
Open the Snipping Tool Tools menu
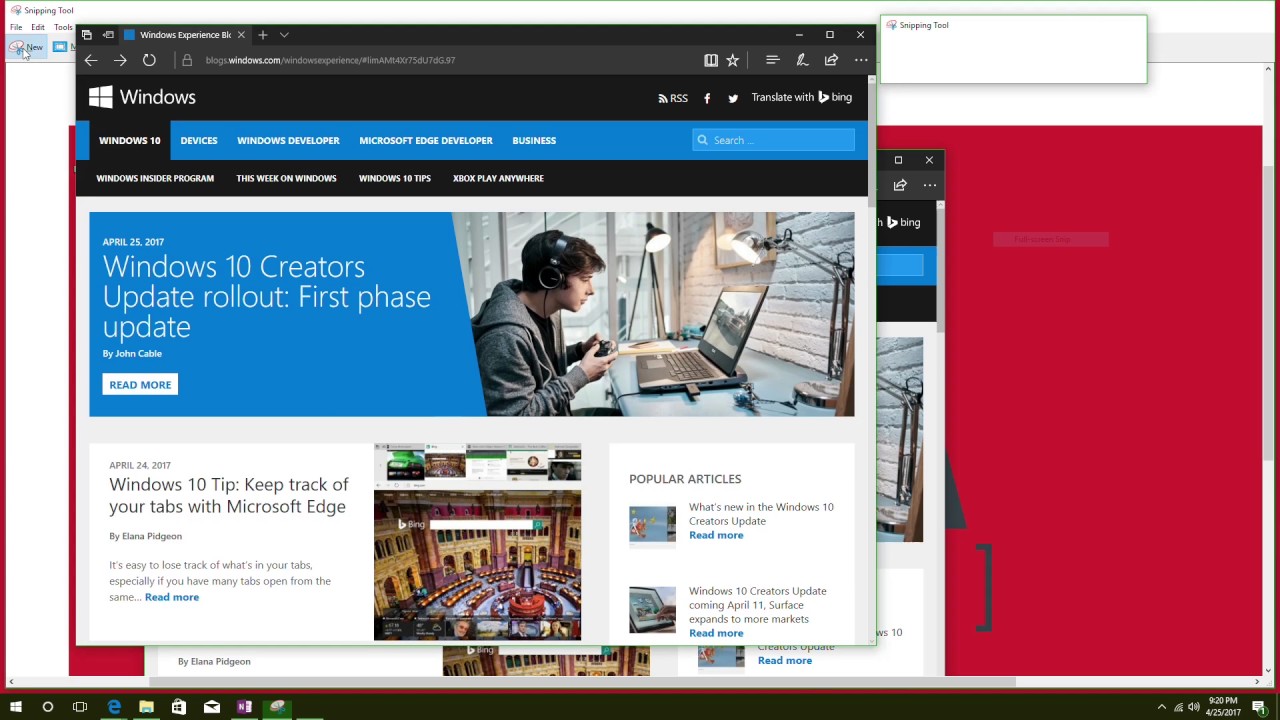click(x=63, y=27)
